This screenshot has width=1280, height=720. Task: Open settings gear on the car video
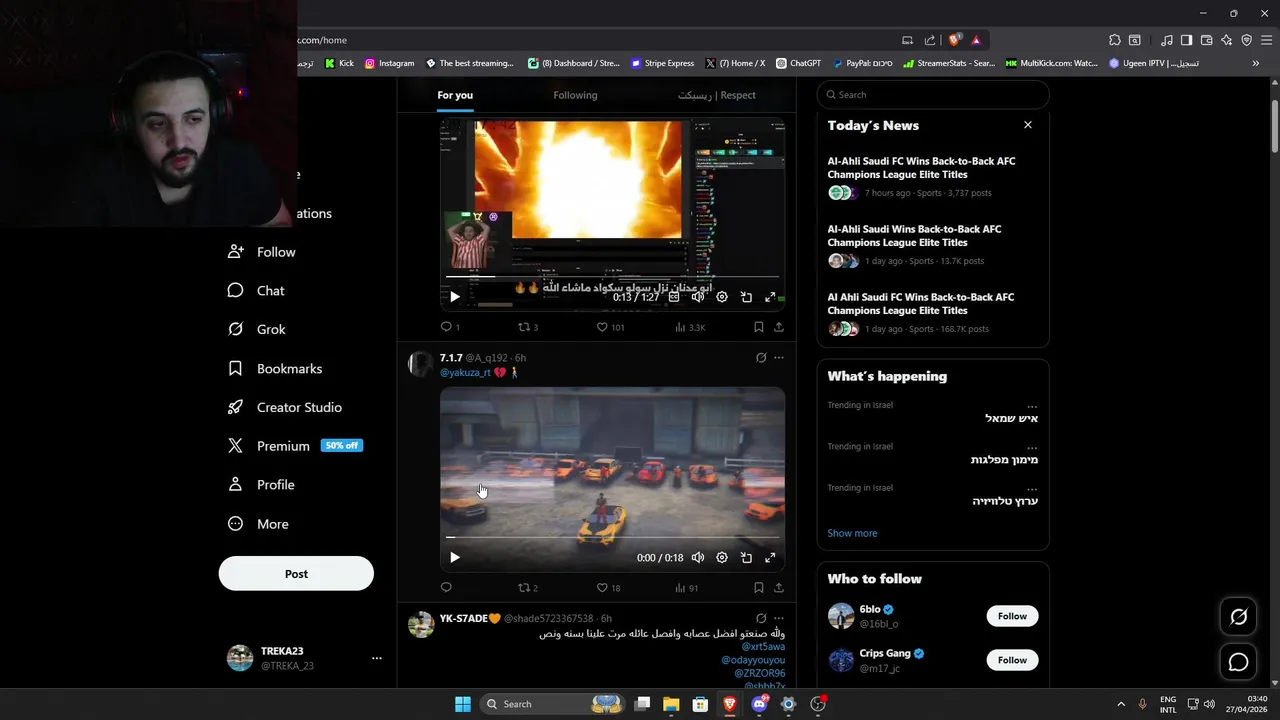[x=722, y=558]
